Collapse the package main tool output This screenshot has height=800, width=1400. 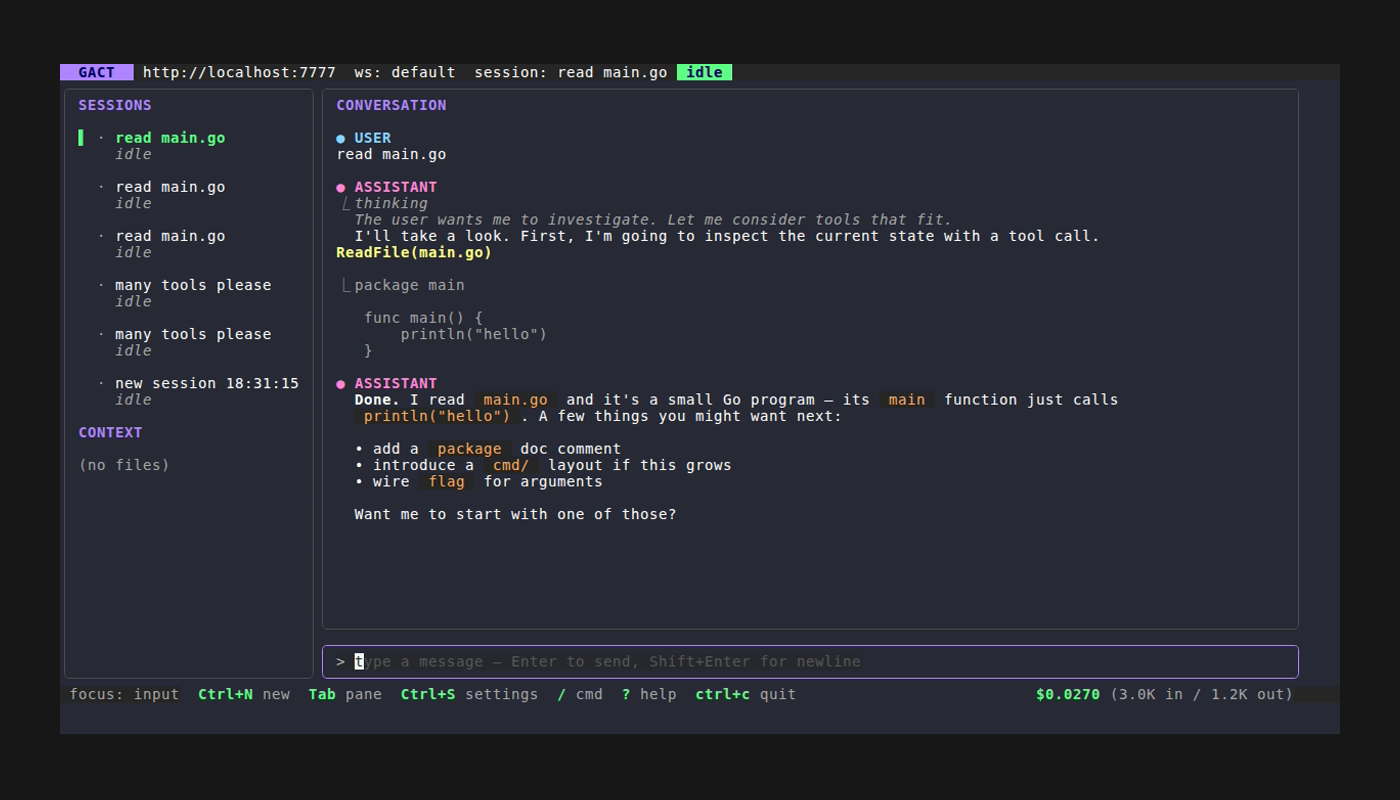tap(409, 285)
